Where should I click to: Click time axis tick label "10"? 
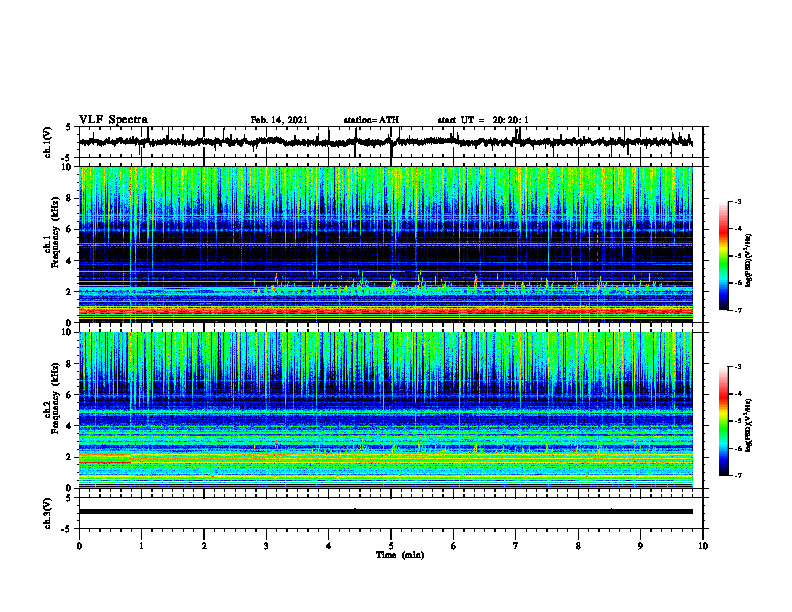tap(703, 546)
